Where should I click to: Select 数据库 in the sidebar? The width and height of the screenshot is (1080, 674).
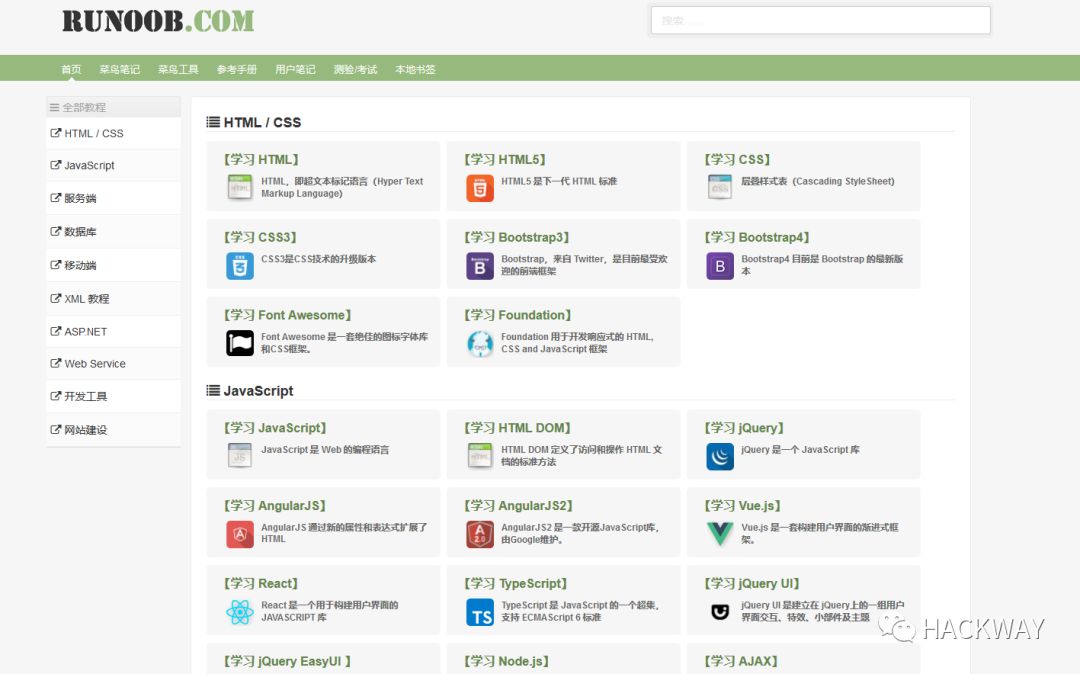click(80, 231)
